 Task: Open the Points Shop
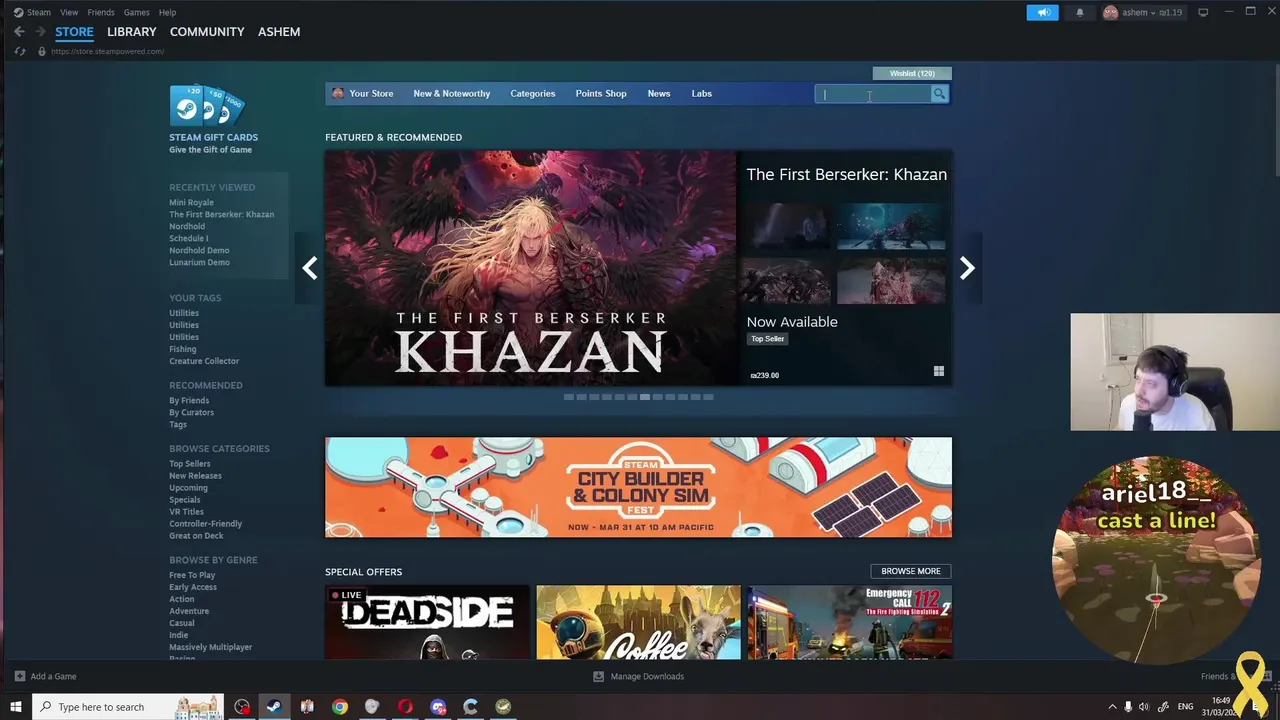pos(601,93)
